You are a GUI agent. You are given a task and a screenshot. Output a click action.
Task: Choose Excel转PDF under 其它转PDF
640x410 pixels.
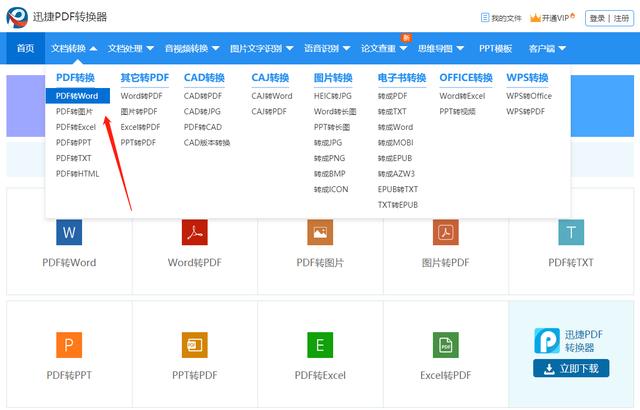(140, 127)
